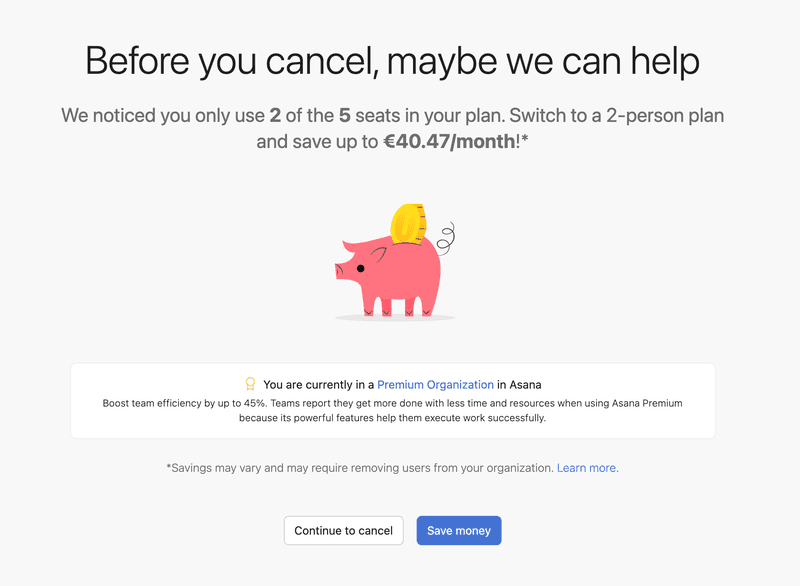The image size is (800, 586).
Task: Click the bold €40.47/month savings amount
Action: (449, 142)
